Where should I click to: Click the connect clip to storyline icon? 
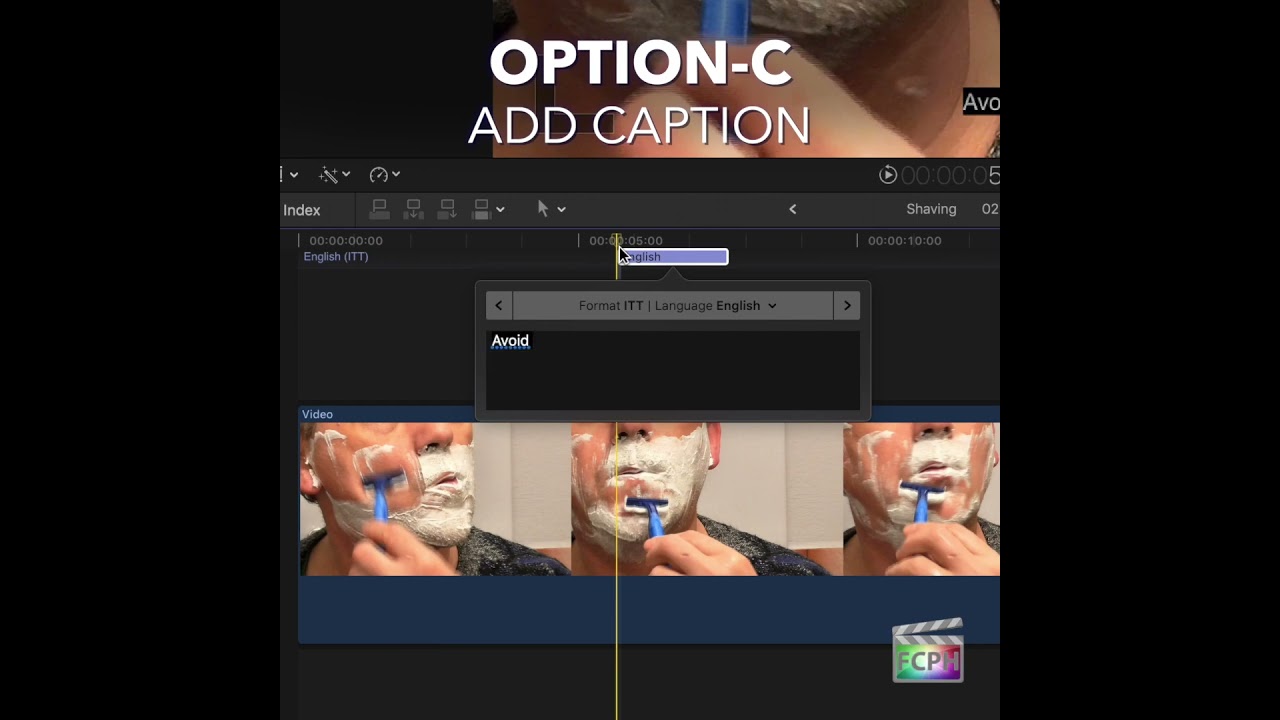[x=379, y=209]
